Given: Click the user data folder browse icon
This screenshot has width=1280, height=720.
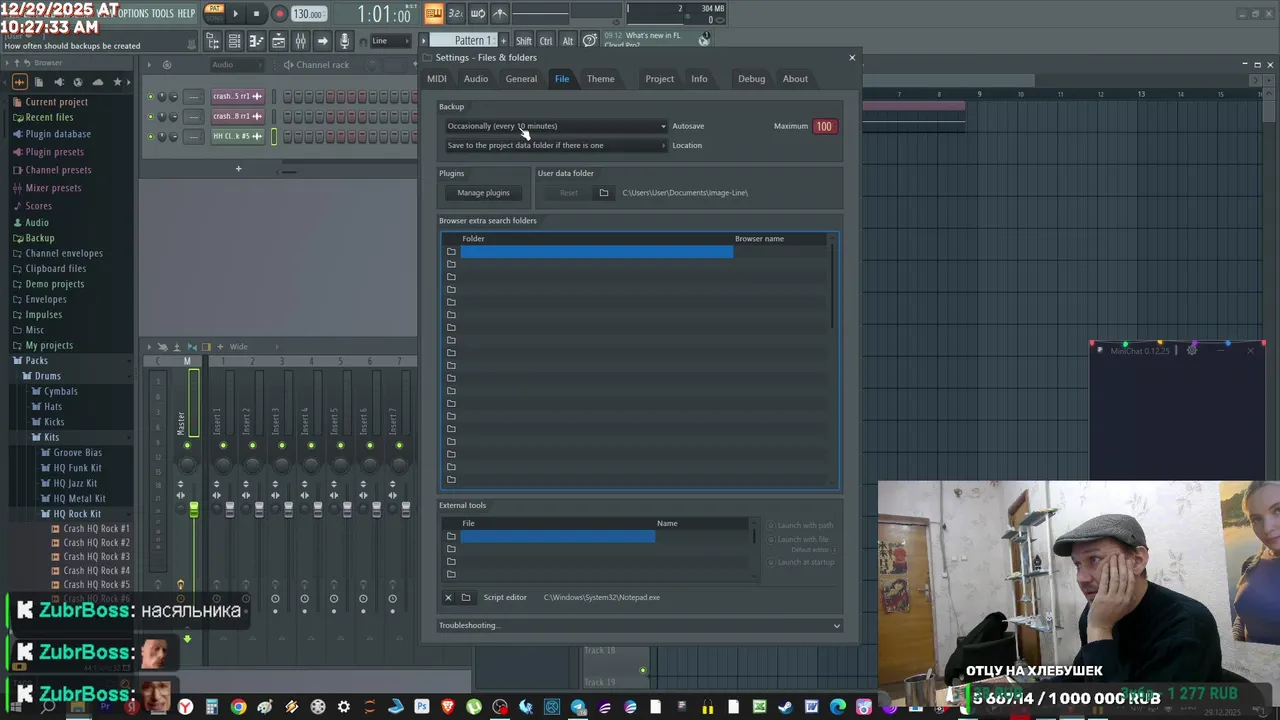Looking at the screenshot, I should click(x=603, y=193).
